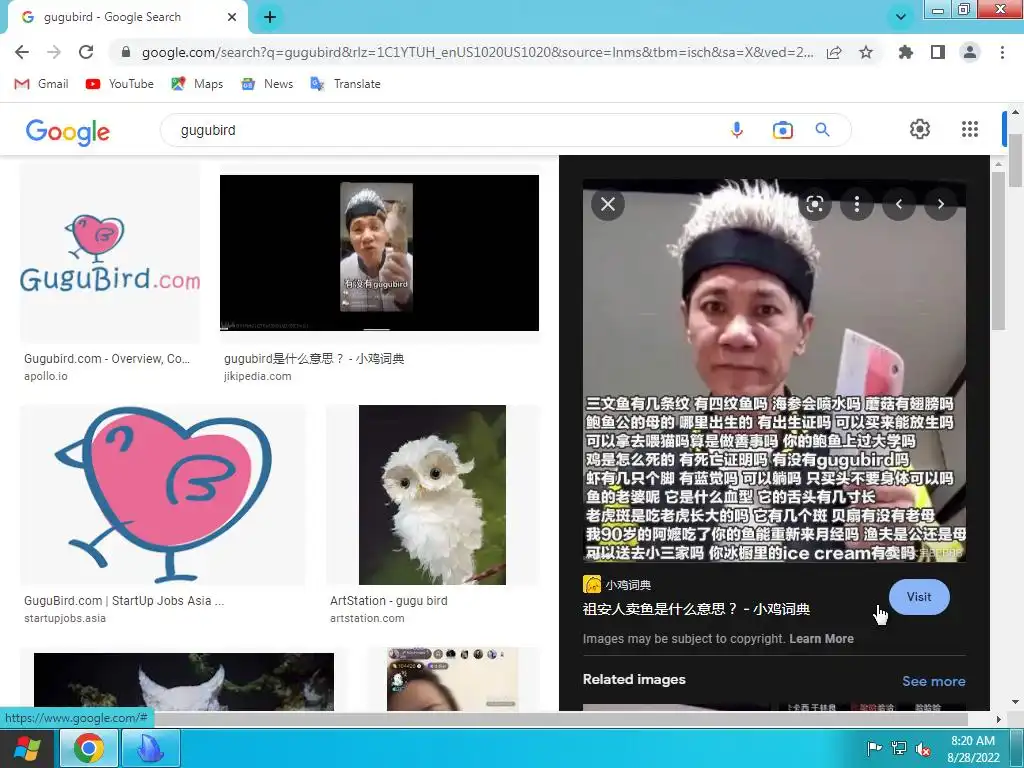Open the white owl ArtStation thumbnail
The height and width of the screenshot is (768, 1024).
click(x=432, y=495)
